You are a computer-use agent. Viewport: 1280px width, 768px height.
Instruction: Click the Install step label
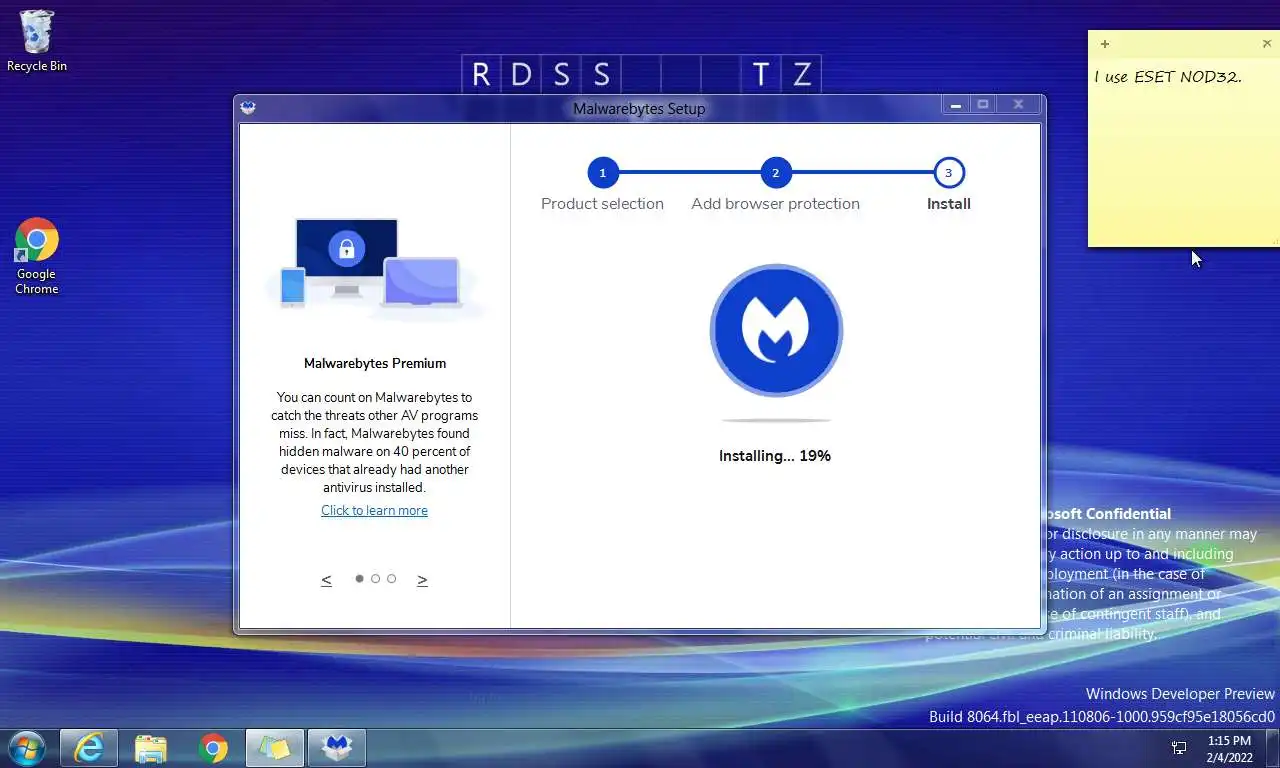[948, 204]
